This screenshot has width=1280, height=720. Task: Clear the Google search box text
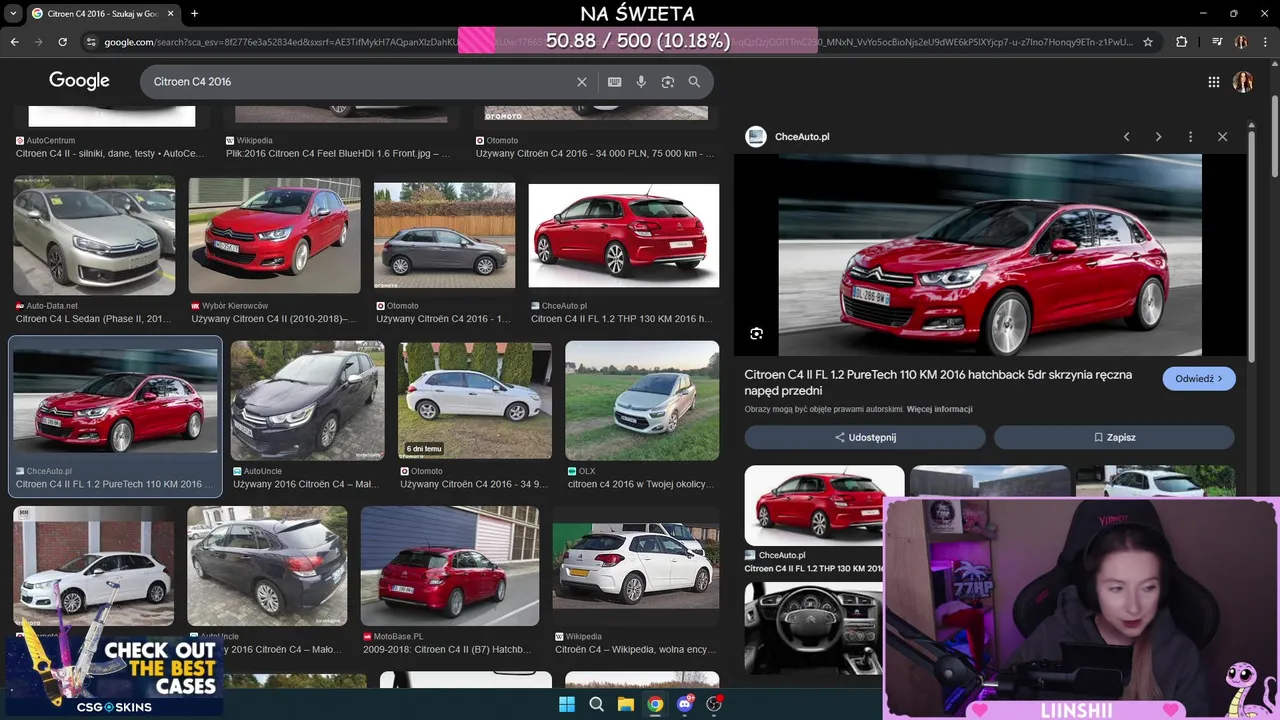582,82
